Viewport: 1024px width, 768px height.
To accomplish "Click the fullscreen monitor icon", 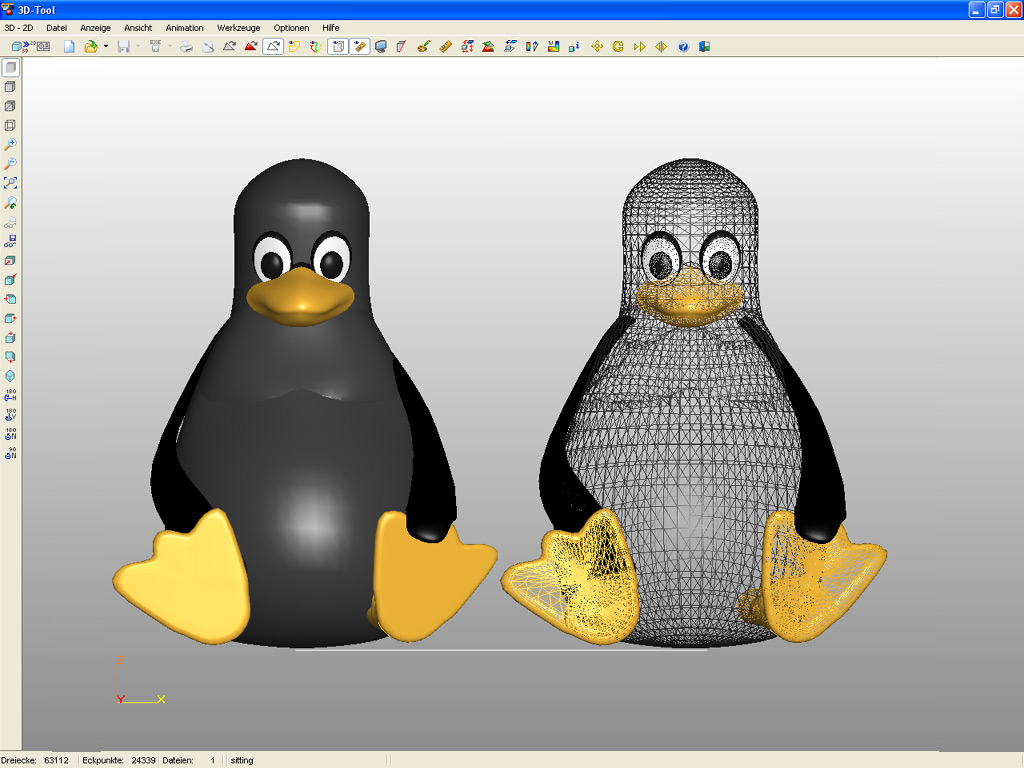I will (x=381, y=46).
